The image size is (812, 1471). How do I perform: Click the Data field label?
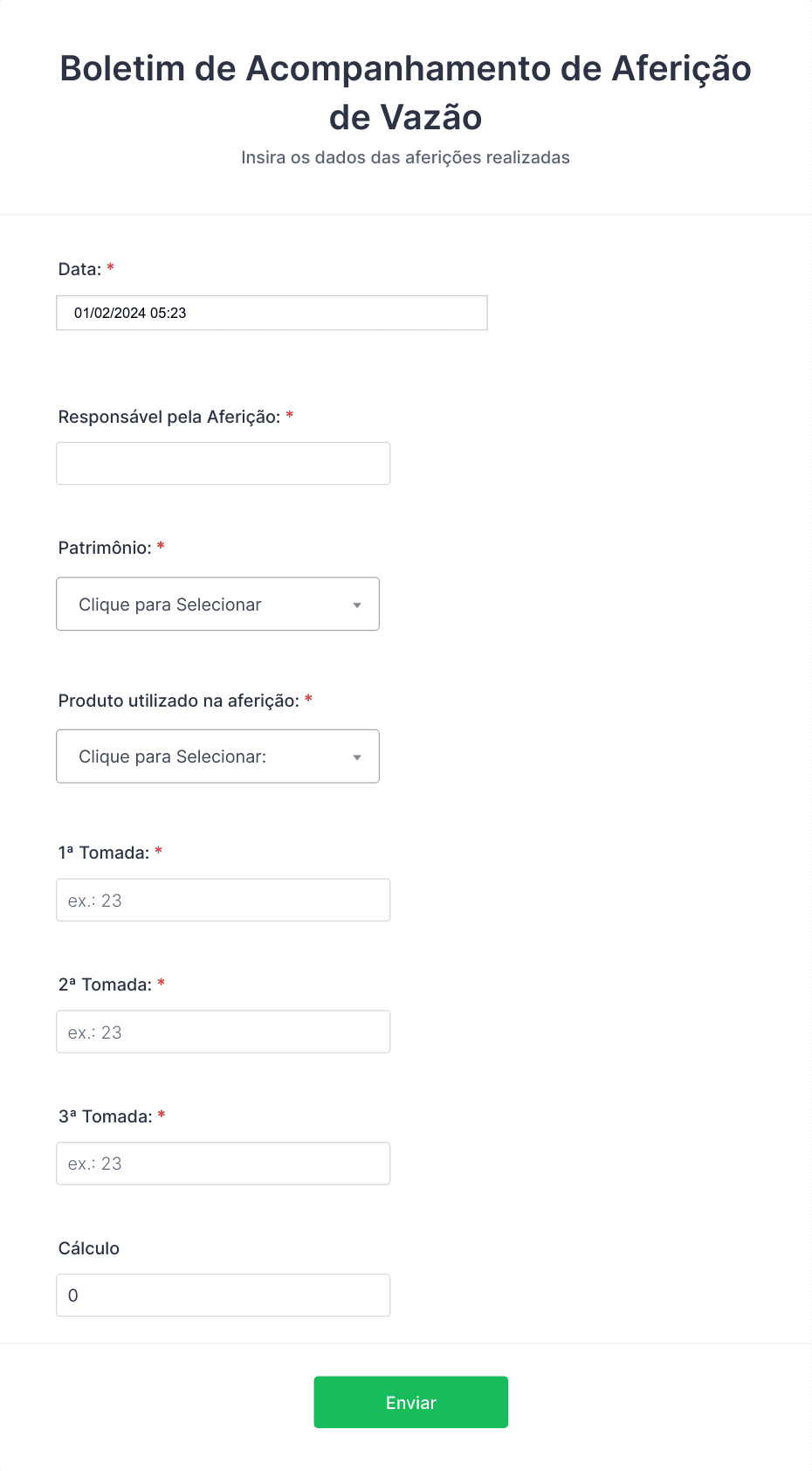pos(80,269)
